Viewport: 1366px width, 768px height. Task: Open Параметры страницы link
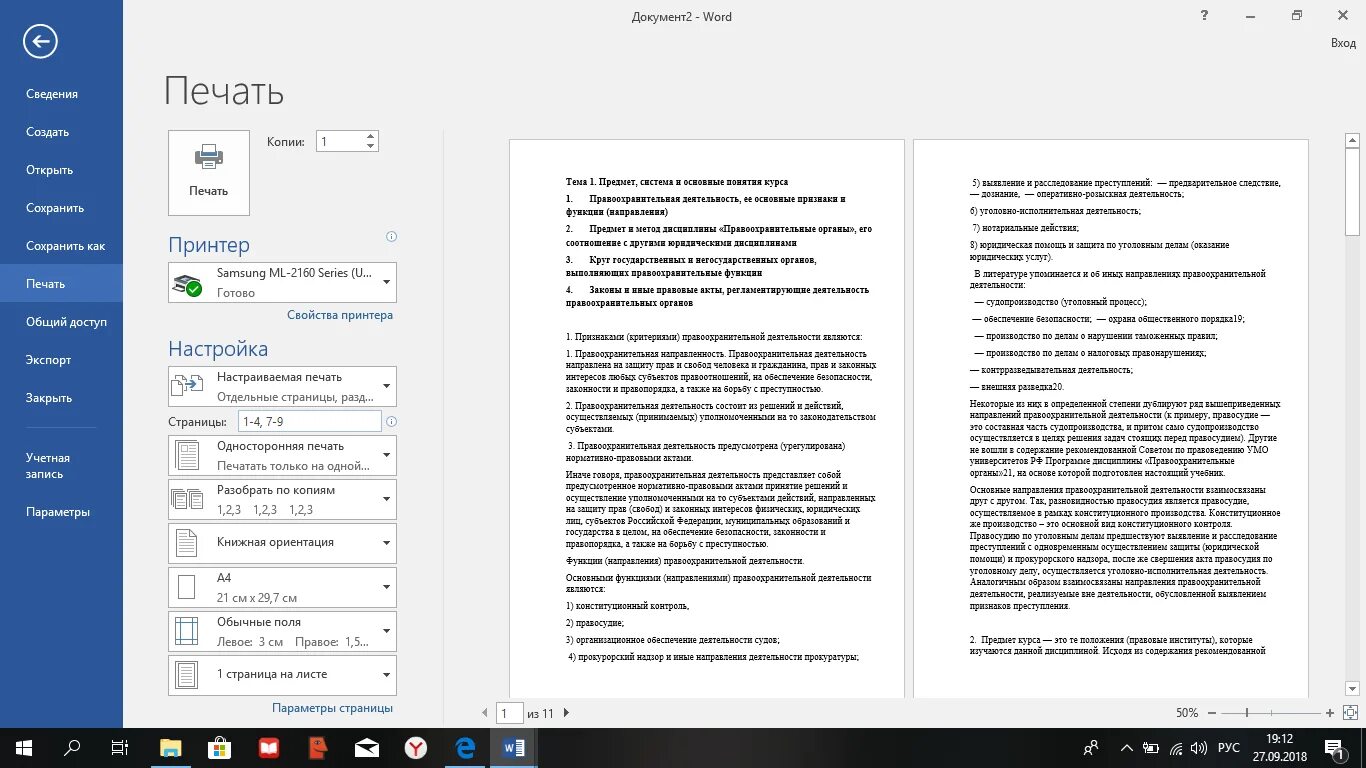[332, 708]
